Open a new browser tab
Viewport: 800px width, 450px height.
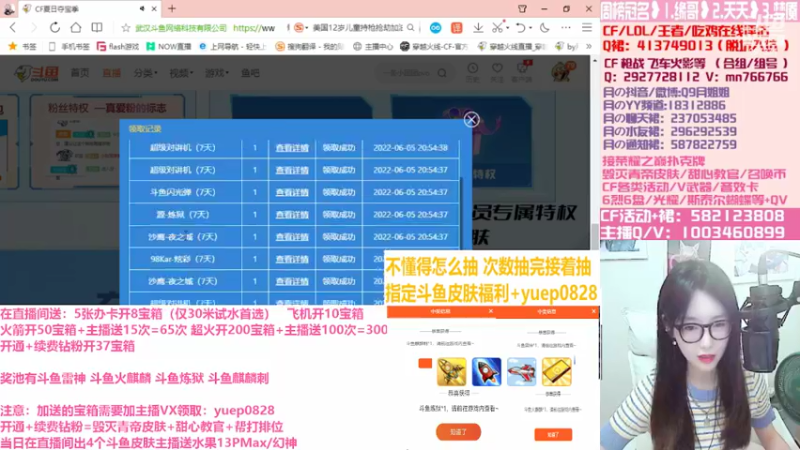point(172,9)
